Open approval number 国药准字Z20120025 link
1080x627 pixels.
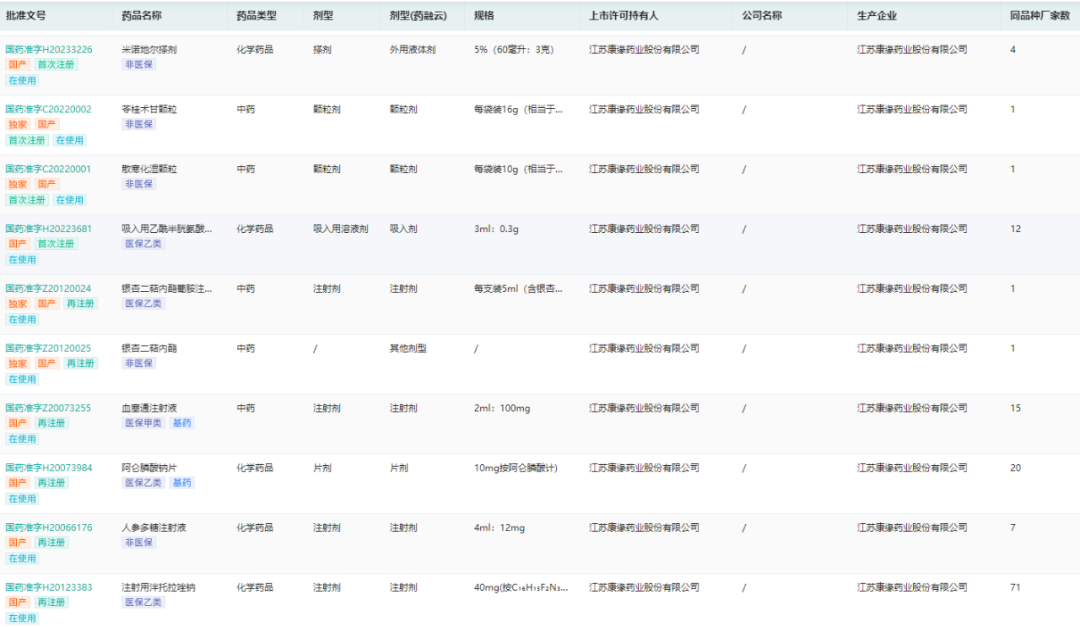[x=48, y=349]
